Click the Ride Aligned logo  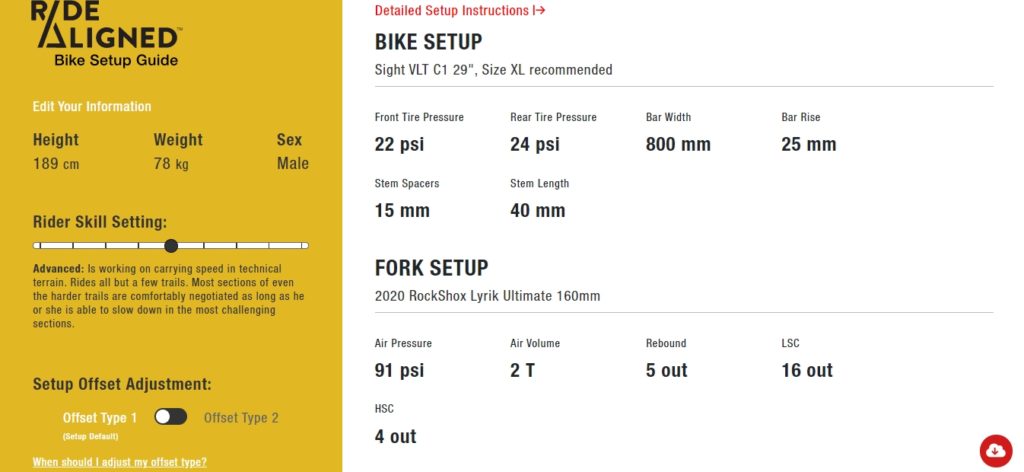106,33
